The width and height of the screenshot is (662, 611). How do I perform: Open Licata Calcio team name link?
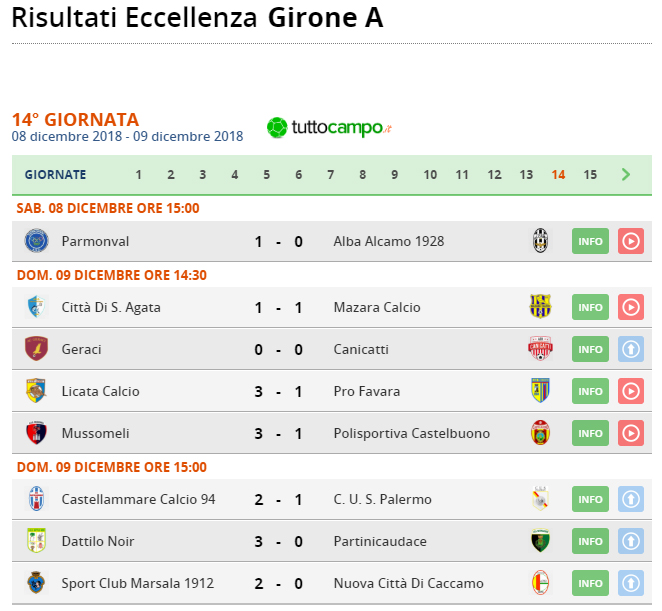(x=100, y=391)
